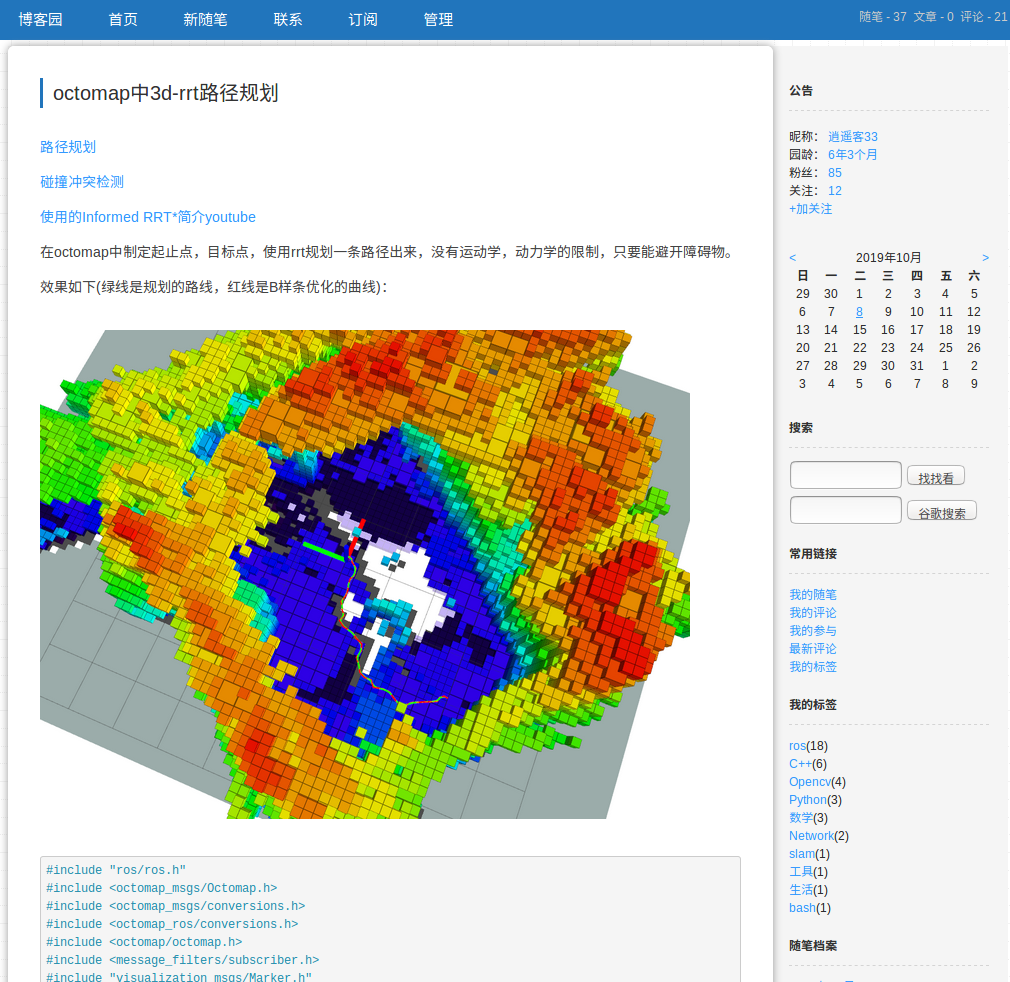The image size is (1010, 982).
Task: Open the 路径规划 article link
Action: (68, 146)
